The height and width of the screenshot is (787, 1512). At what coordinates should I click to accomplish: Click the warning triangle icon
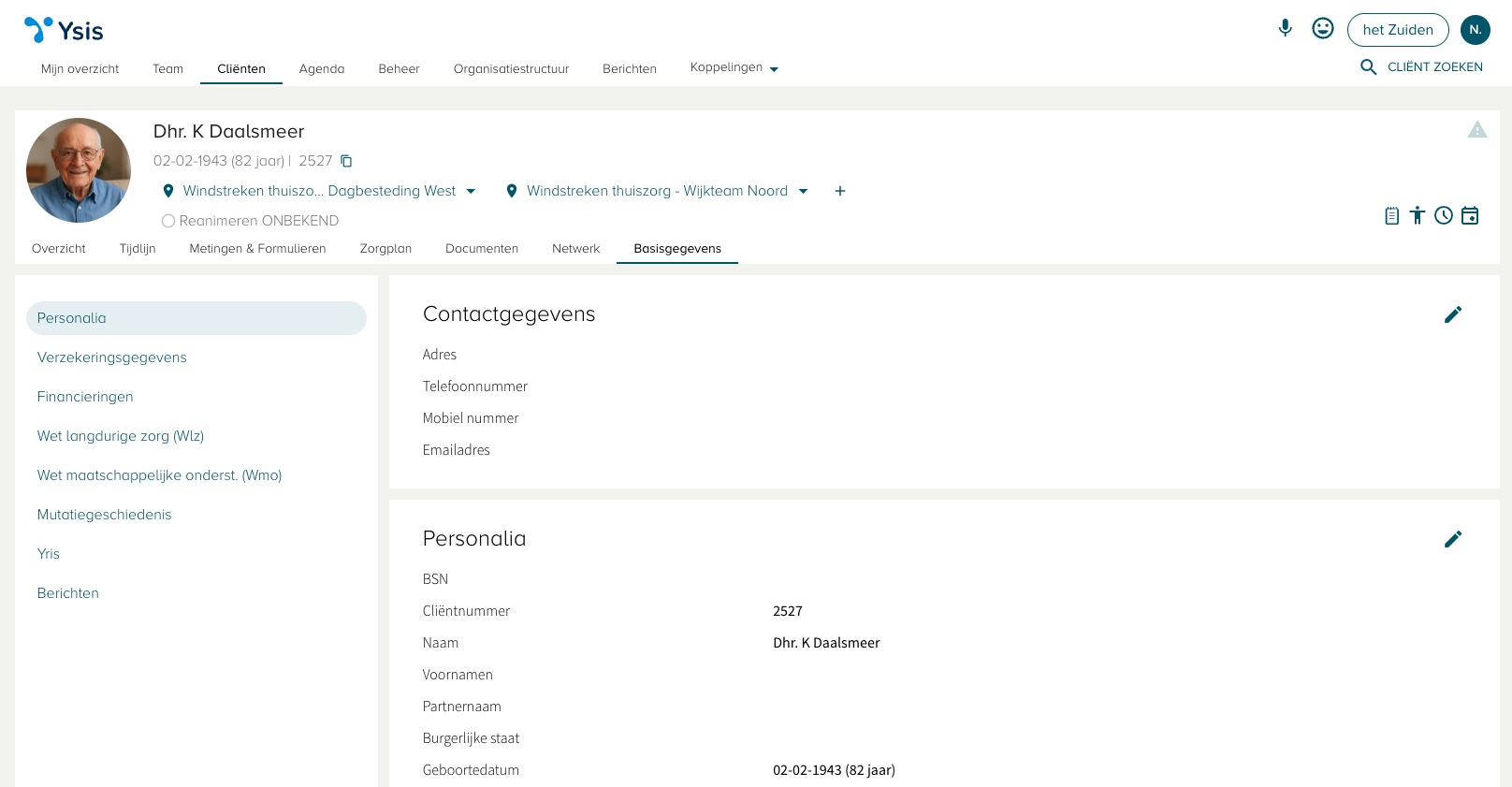pos(1476,130)
